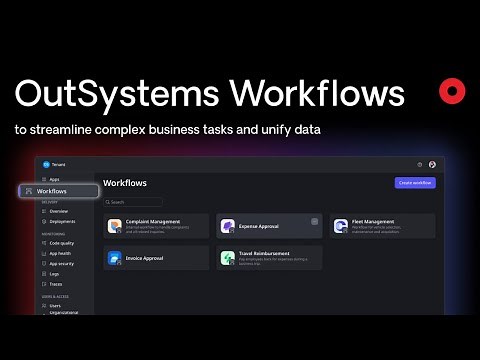Viewport: 480px width, 360px height.
Task: Click the Expense Approval workflow icon
Action: 228,226
